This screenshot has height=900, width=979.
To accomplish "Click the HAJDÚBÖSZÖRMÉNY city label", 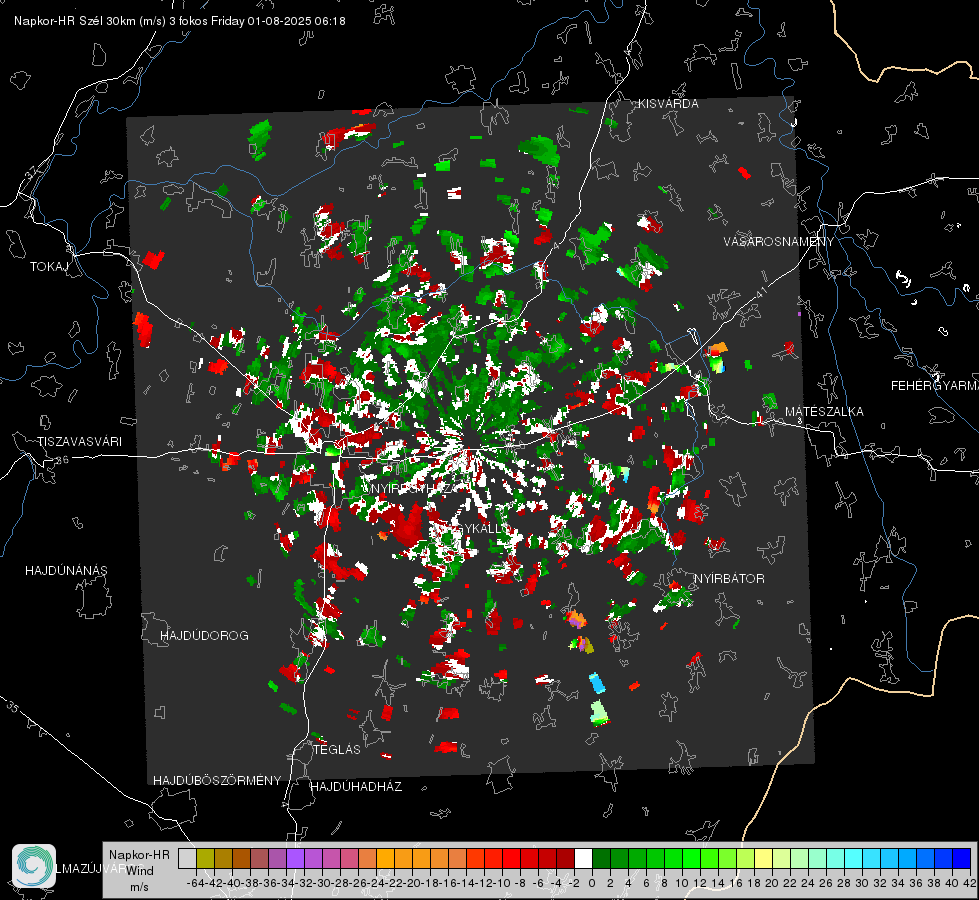I will 217,781.
